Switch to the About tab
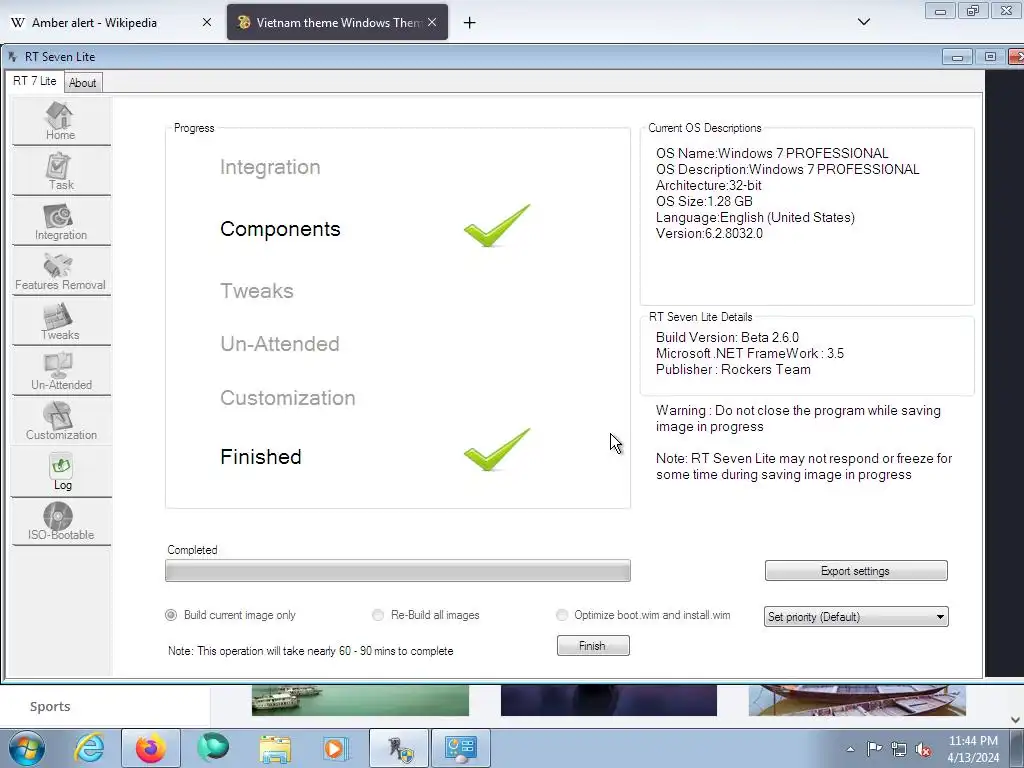Image resolution: width=1024 pixels, height=768 pixels. click(82, 83)
